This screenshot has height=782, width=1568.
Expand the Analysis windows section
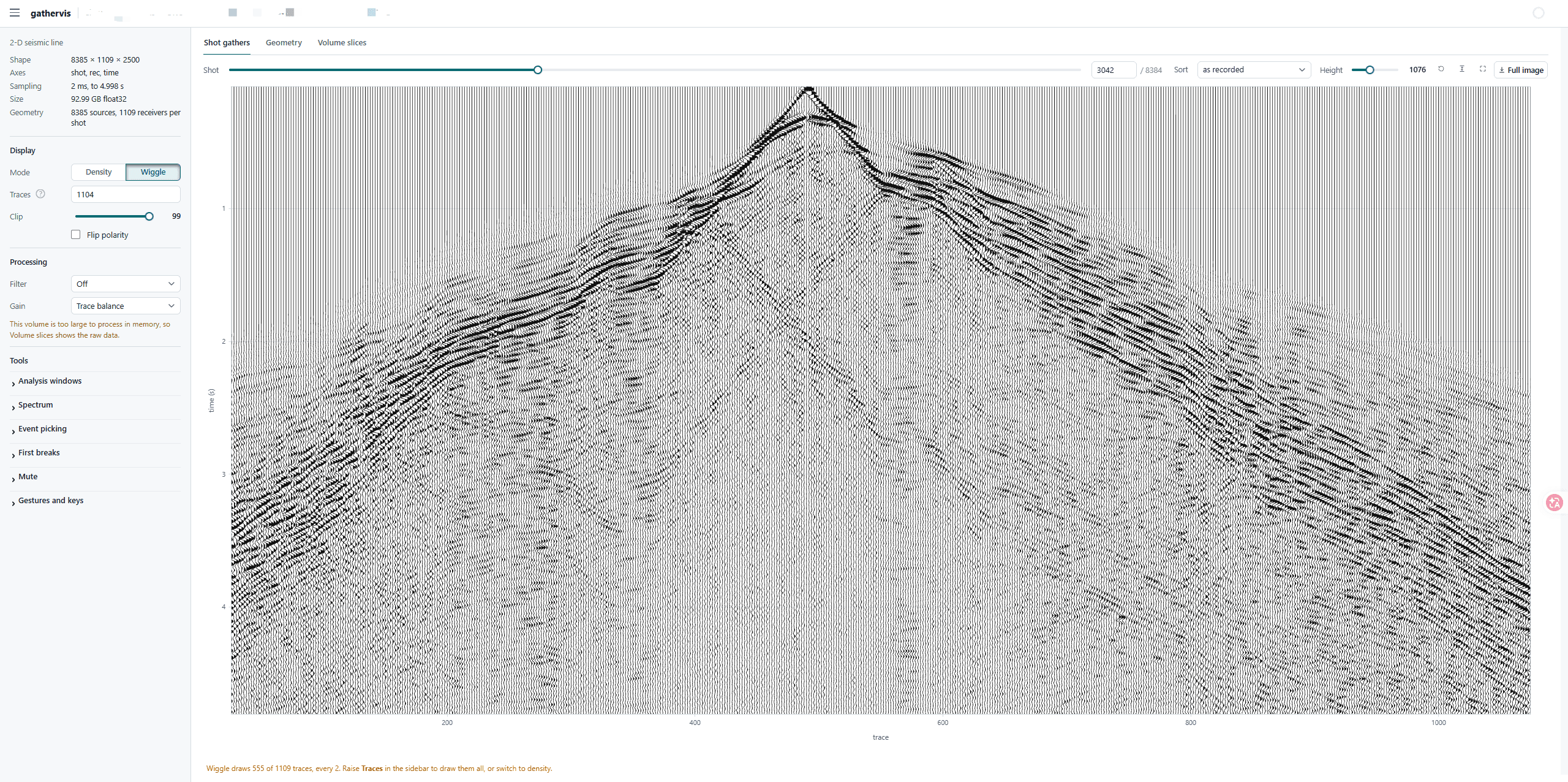click(x=95, y=381)
